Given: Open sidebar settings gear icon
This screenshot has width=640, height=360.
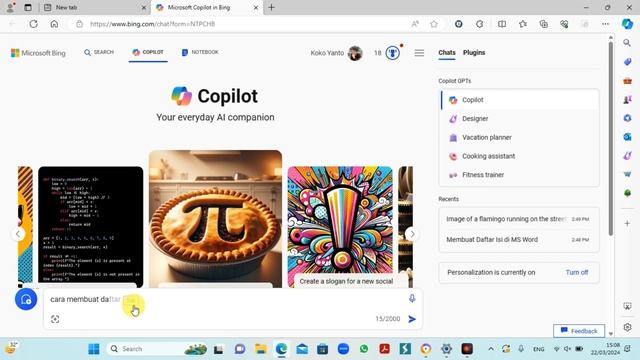Looking at the screenshot, I should click(x=627, y=327).
